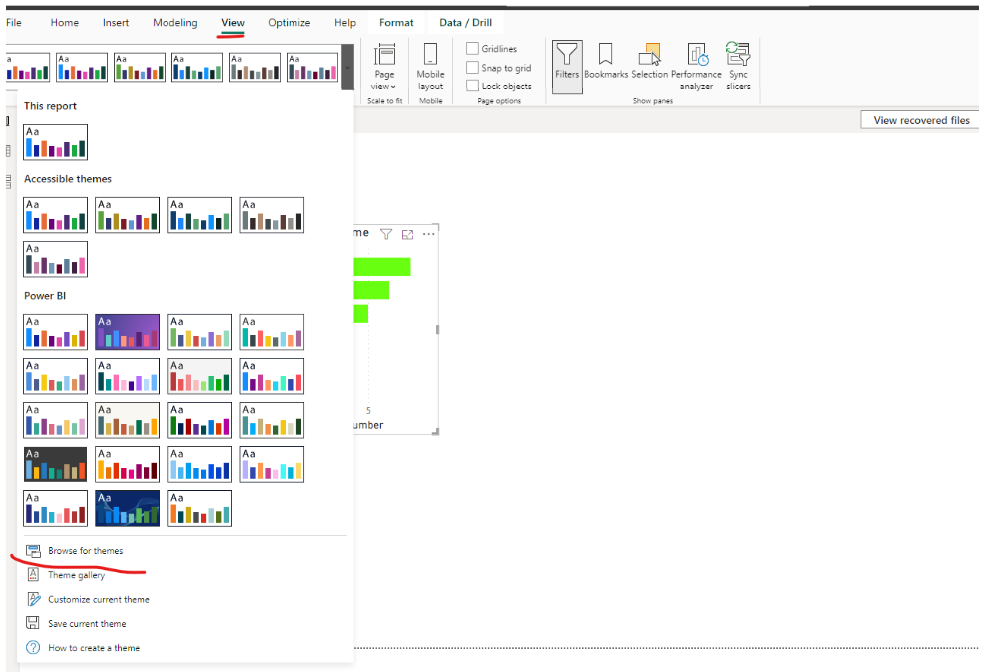Enable the Gridlines checkbox

(472, 48)
